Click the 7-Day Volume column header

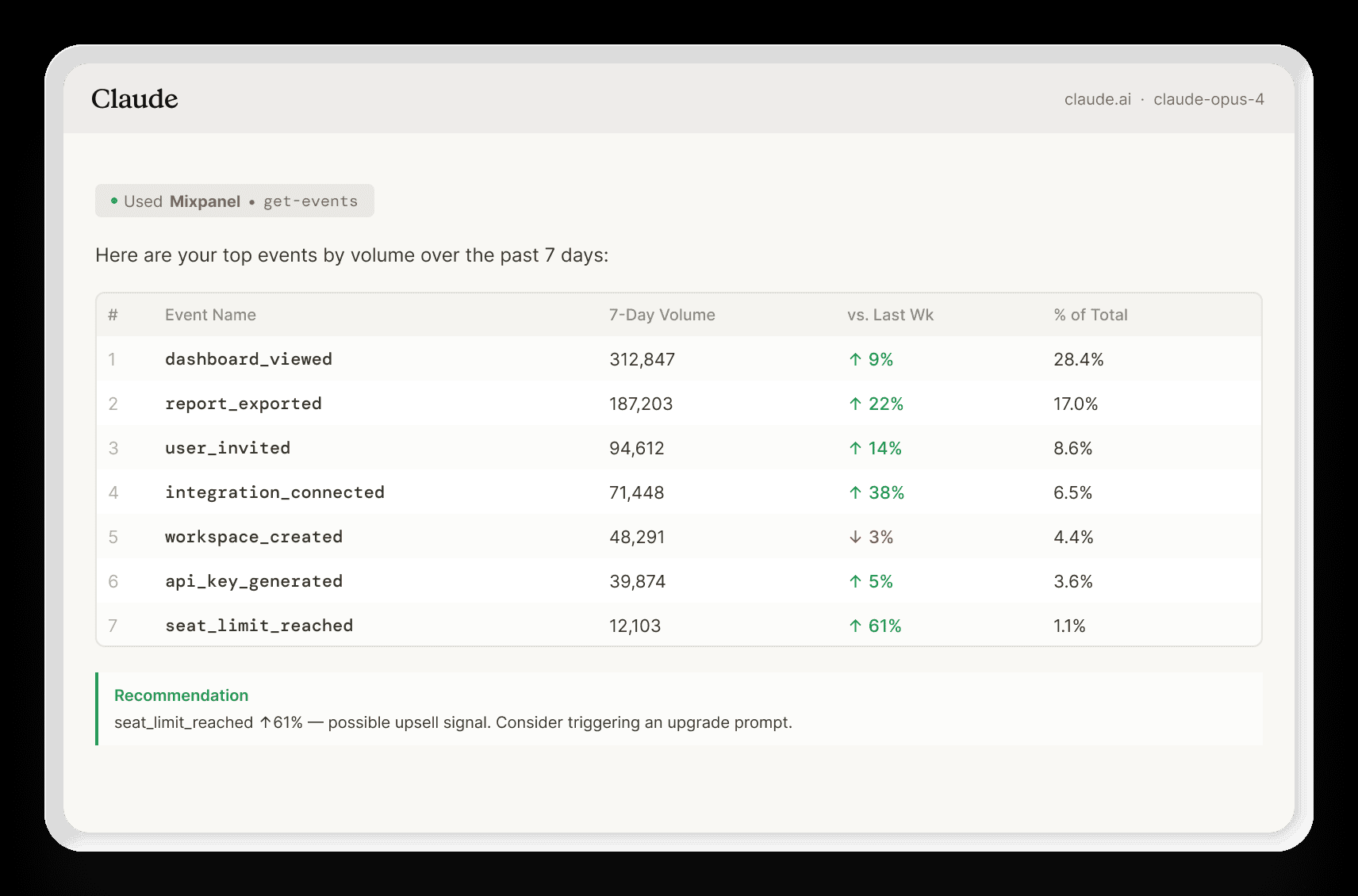coord(662,315)
